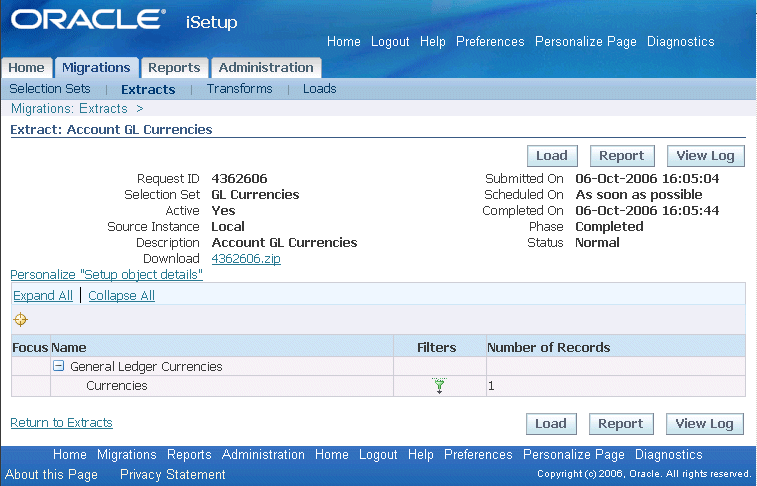
Task: Go to the Administration tab
Action: pos(266,68)
